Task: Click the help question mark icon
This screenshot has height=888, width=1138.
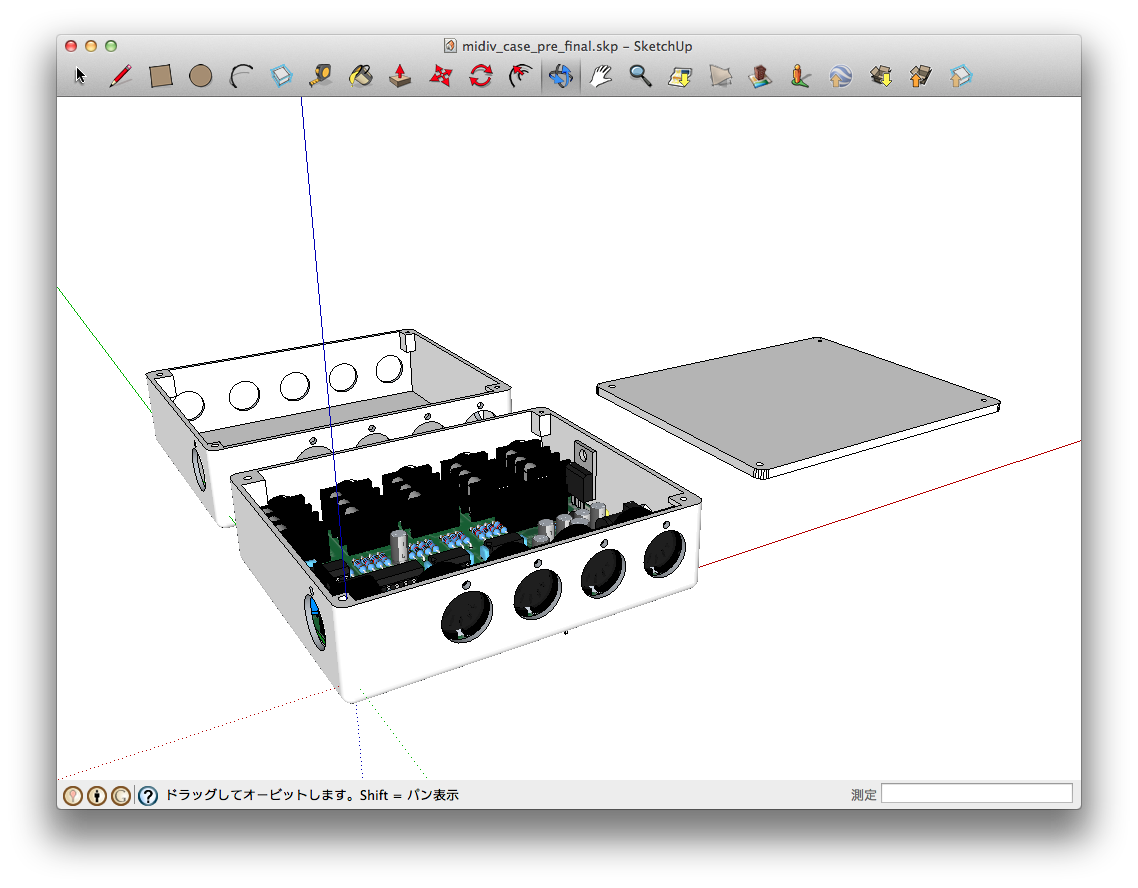Action: coord(147,796)
